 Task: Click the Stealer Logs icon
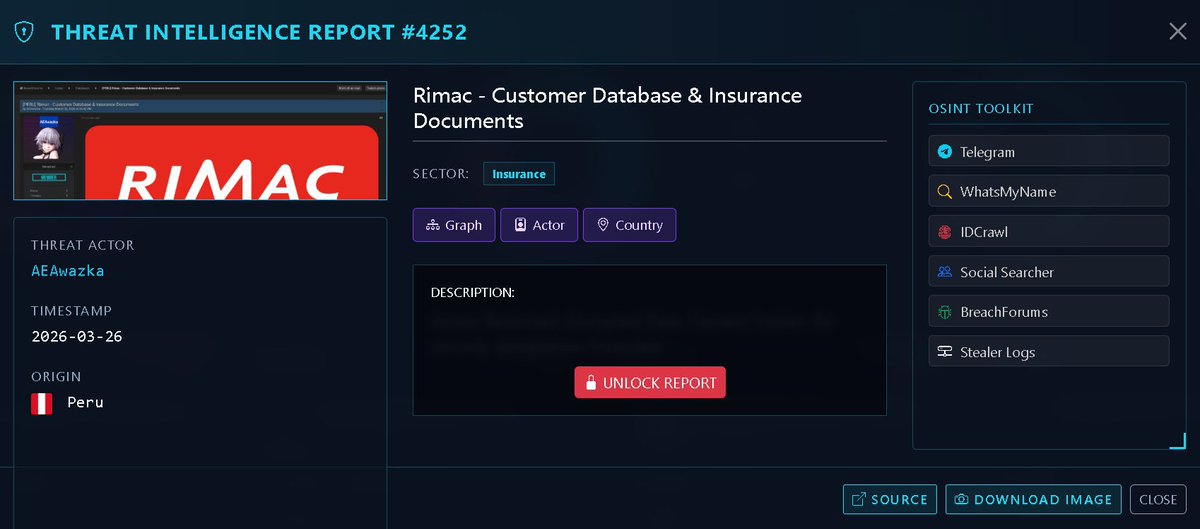tap(944, 352)
